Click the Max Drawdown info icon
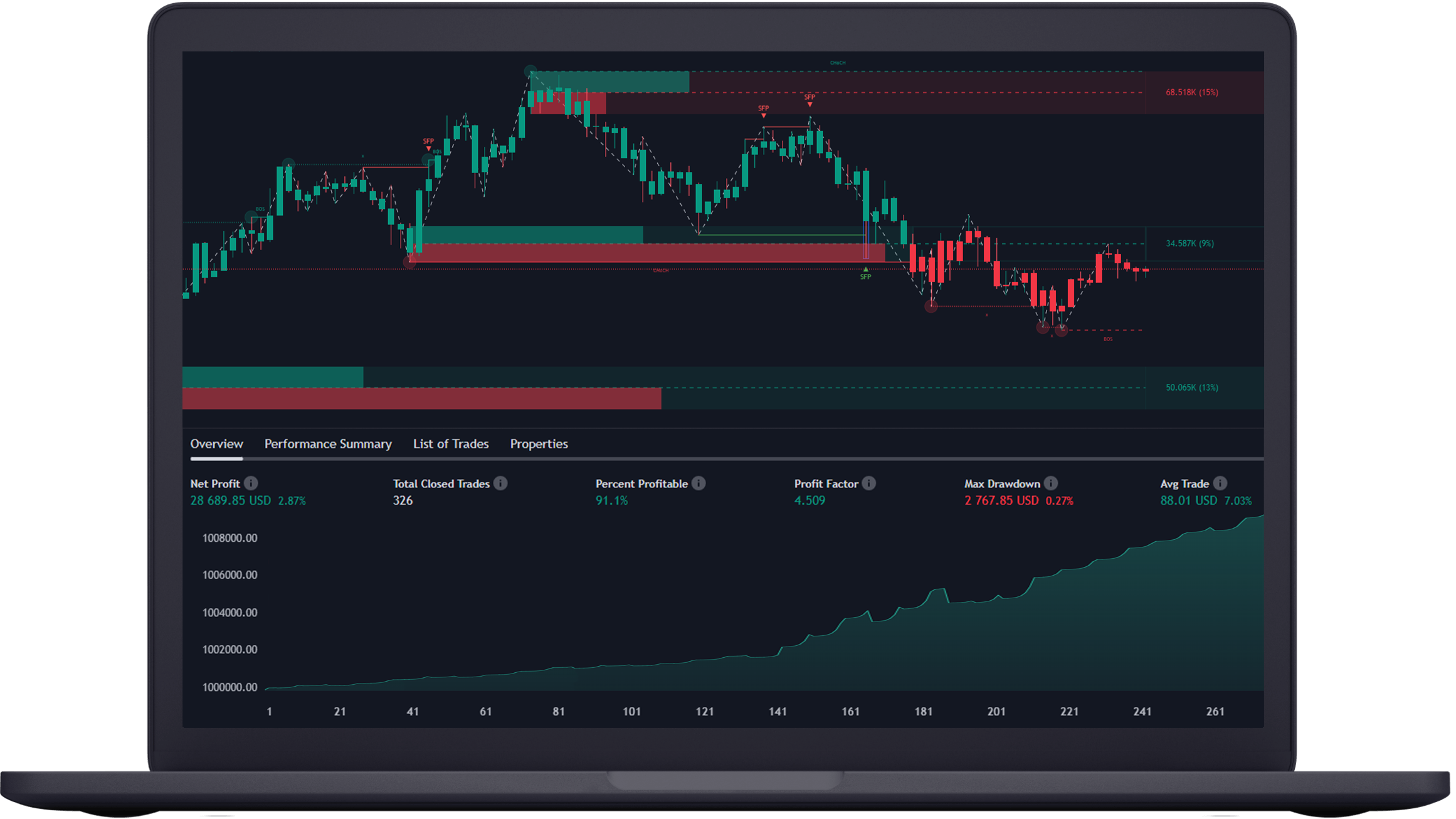1456x819 pixels. point(1051,483)
